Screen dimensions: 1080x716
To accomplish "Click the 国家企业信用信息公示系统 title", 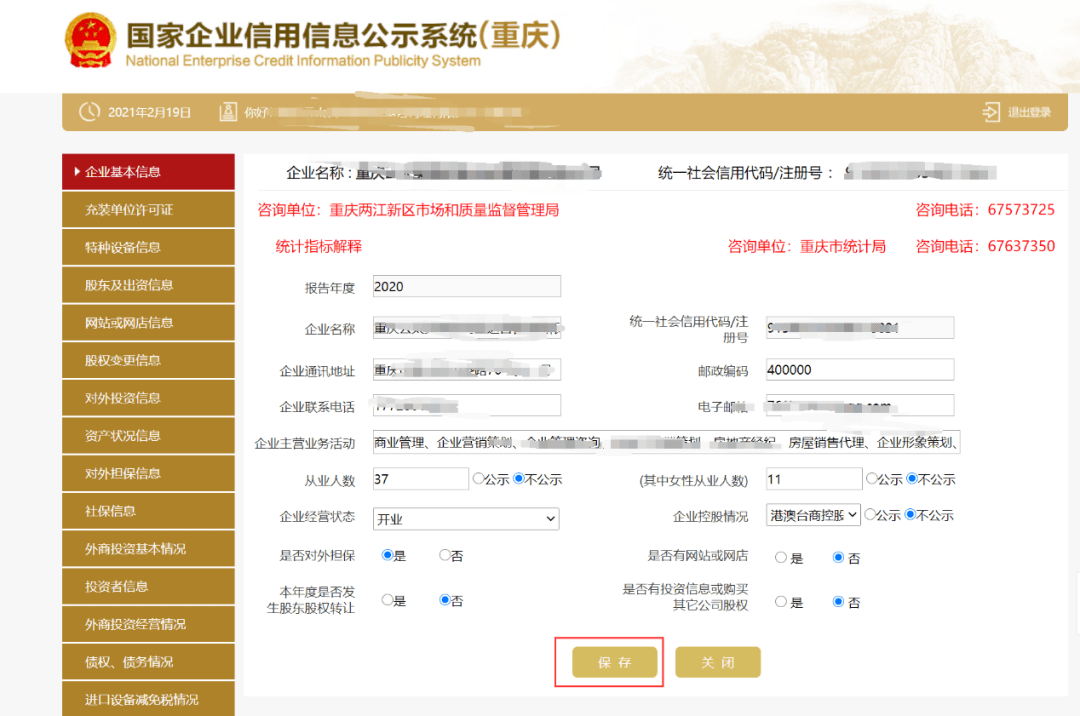I will click(x=343, y=36).
